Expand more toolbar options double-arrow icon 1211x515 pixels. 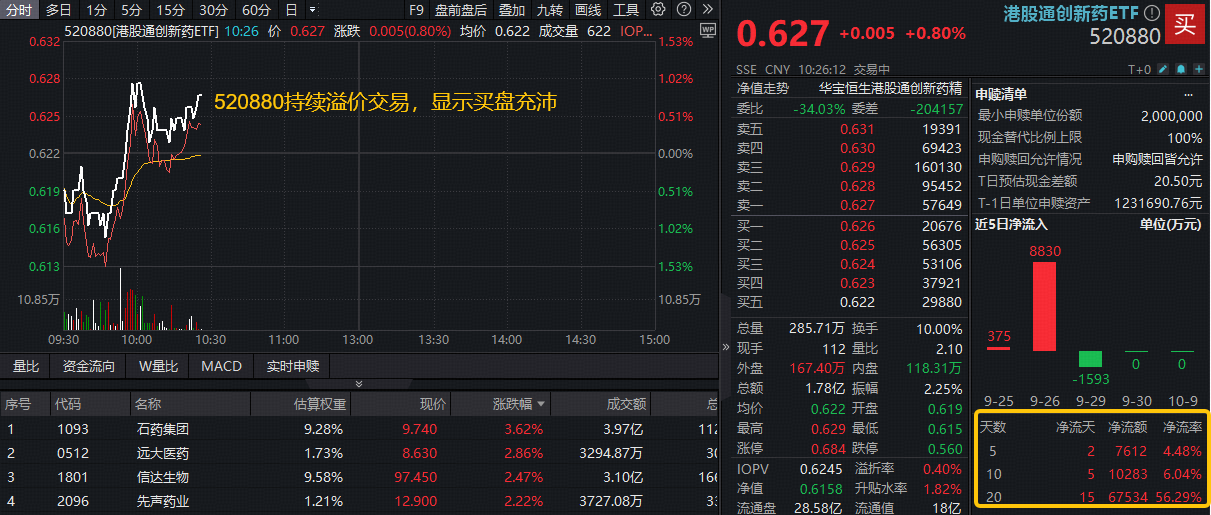click(707, 10)
